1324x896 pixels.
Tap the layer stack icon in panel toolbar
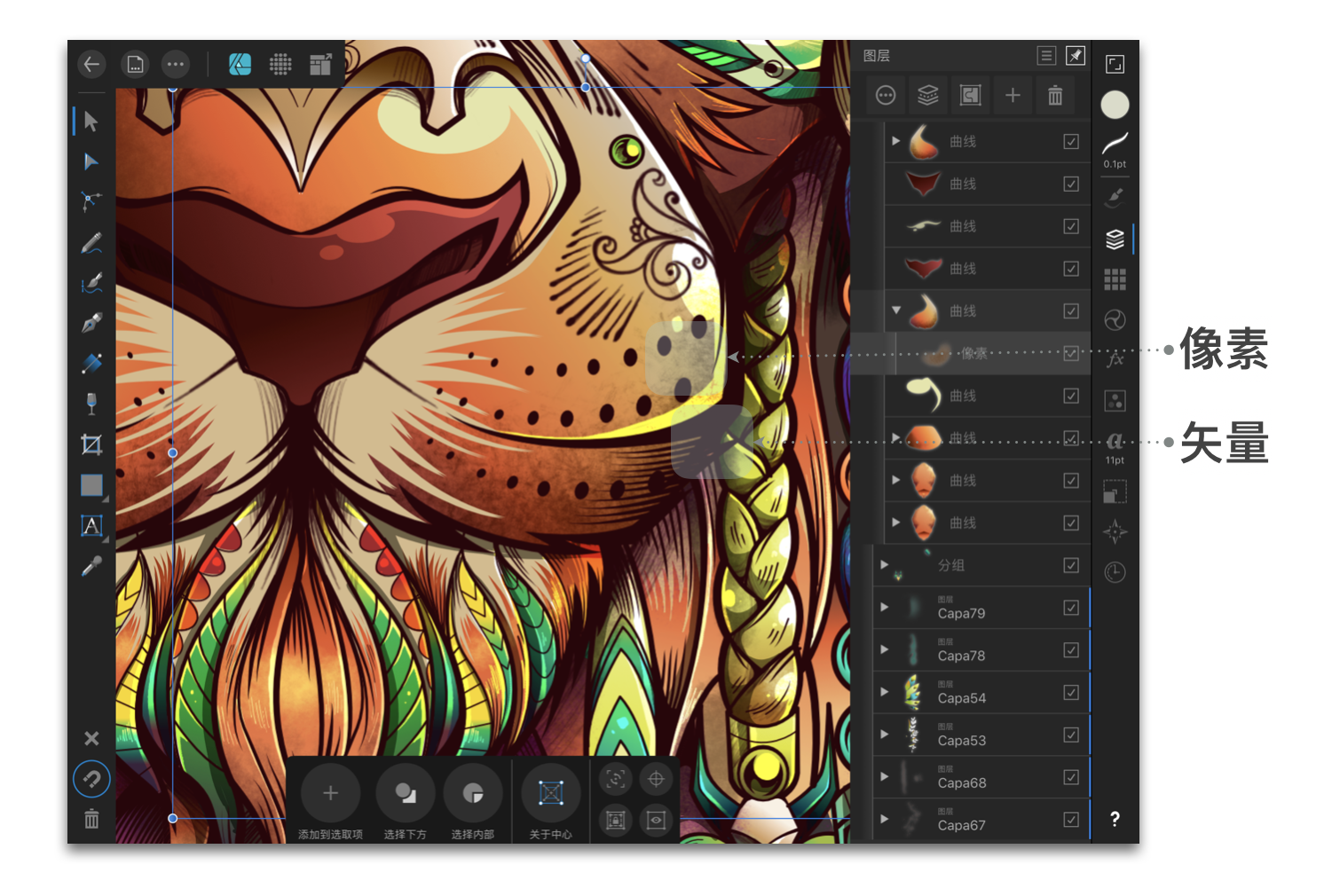pyautogui.click(x=928, y=95)
